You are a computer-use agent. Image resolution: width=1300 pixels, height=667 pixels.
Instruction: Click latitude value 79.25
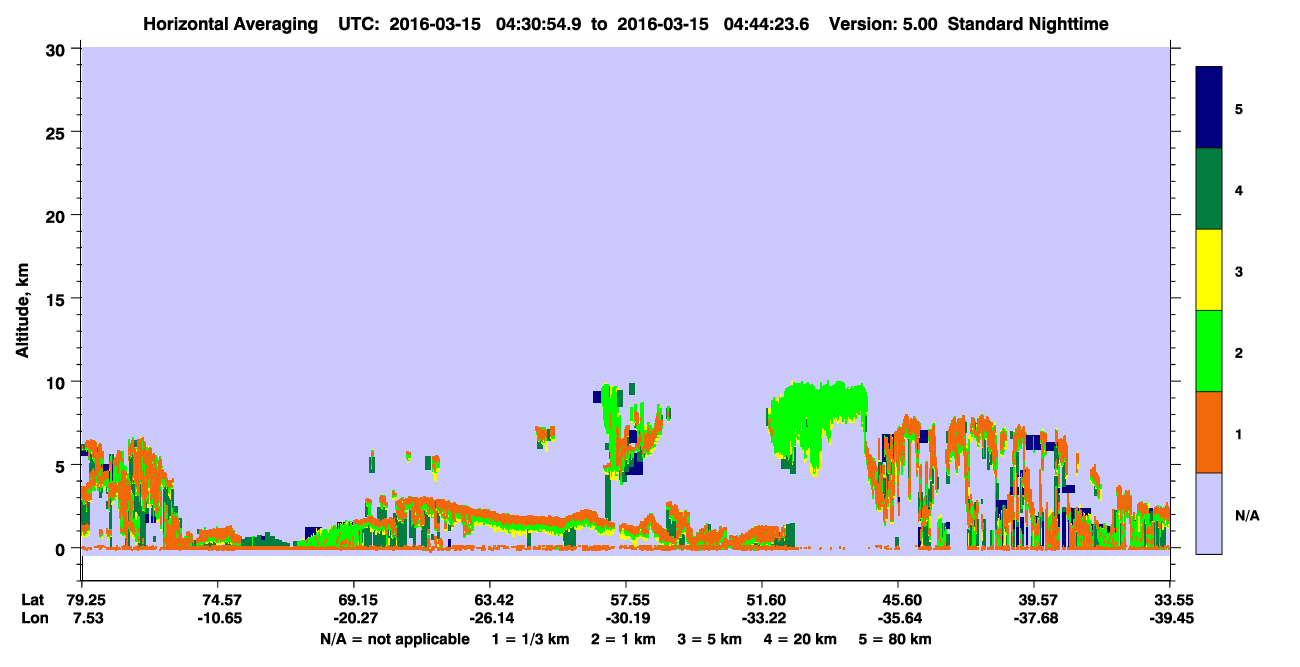[85, 600]
